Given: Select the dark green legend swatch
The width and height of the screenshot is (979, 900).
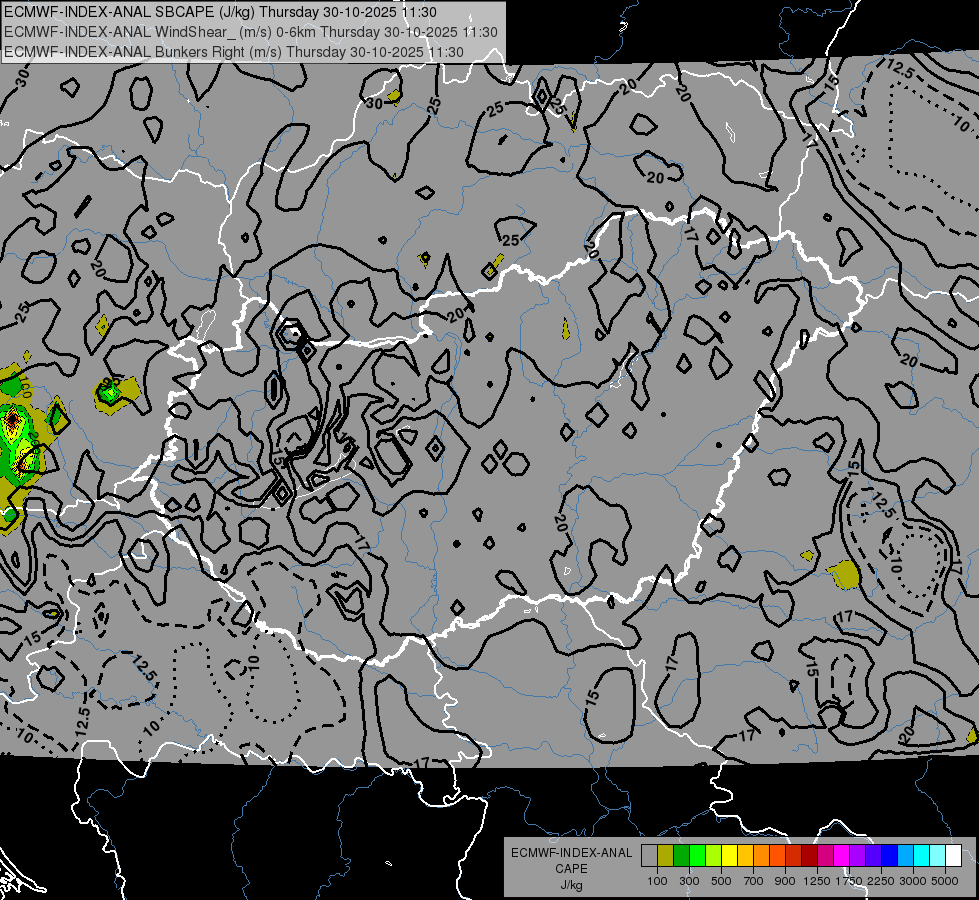Looking at the screenshot, I should pos(681,856).
